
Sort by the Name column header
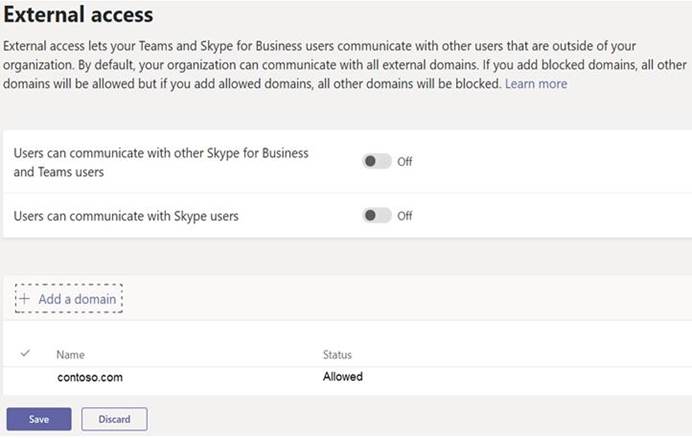pyautogui.click(x=71, y=355)
